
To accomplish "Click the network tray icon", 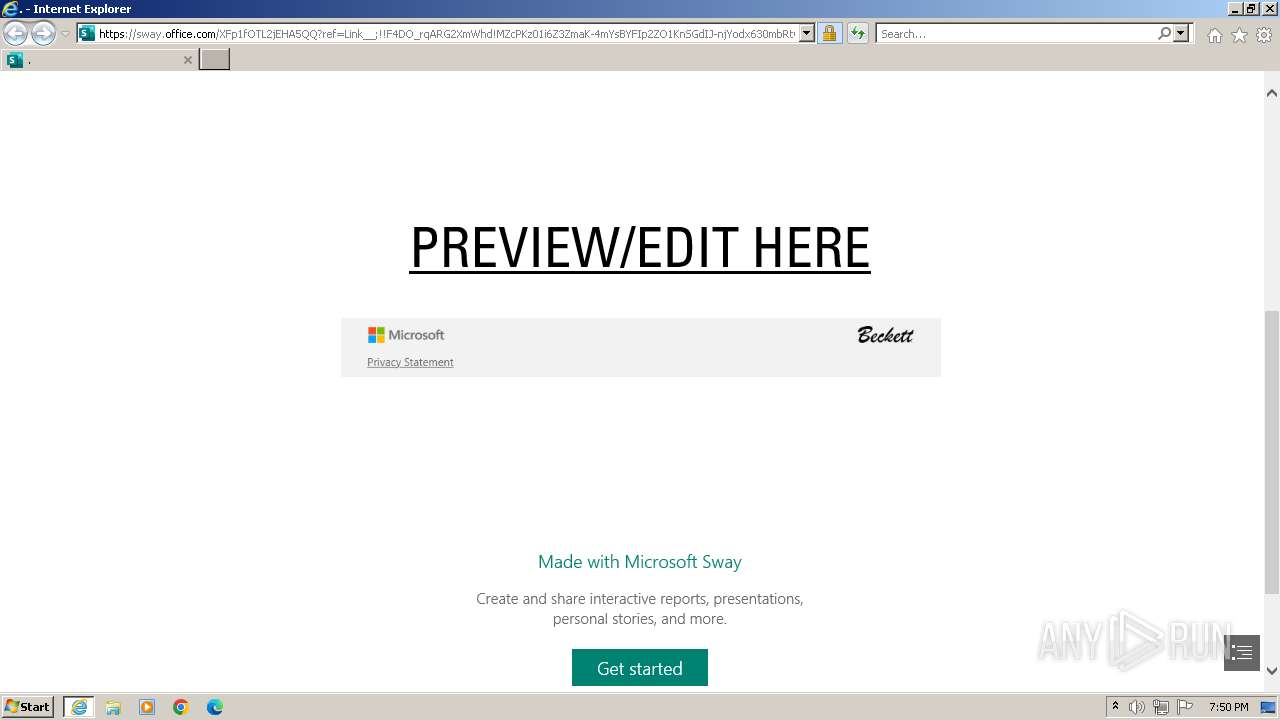I will coord(1161,707).
